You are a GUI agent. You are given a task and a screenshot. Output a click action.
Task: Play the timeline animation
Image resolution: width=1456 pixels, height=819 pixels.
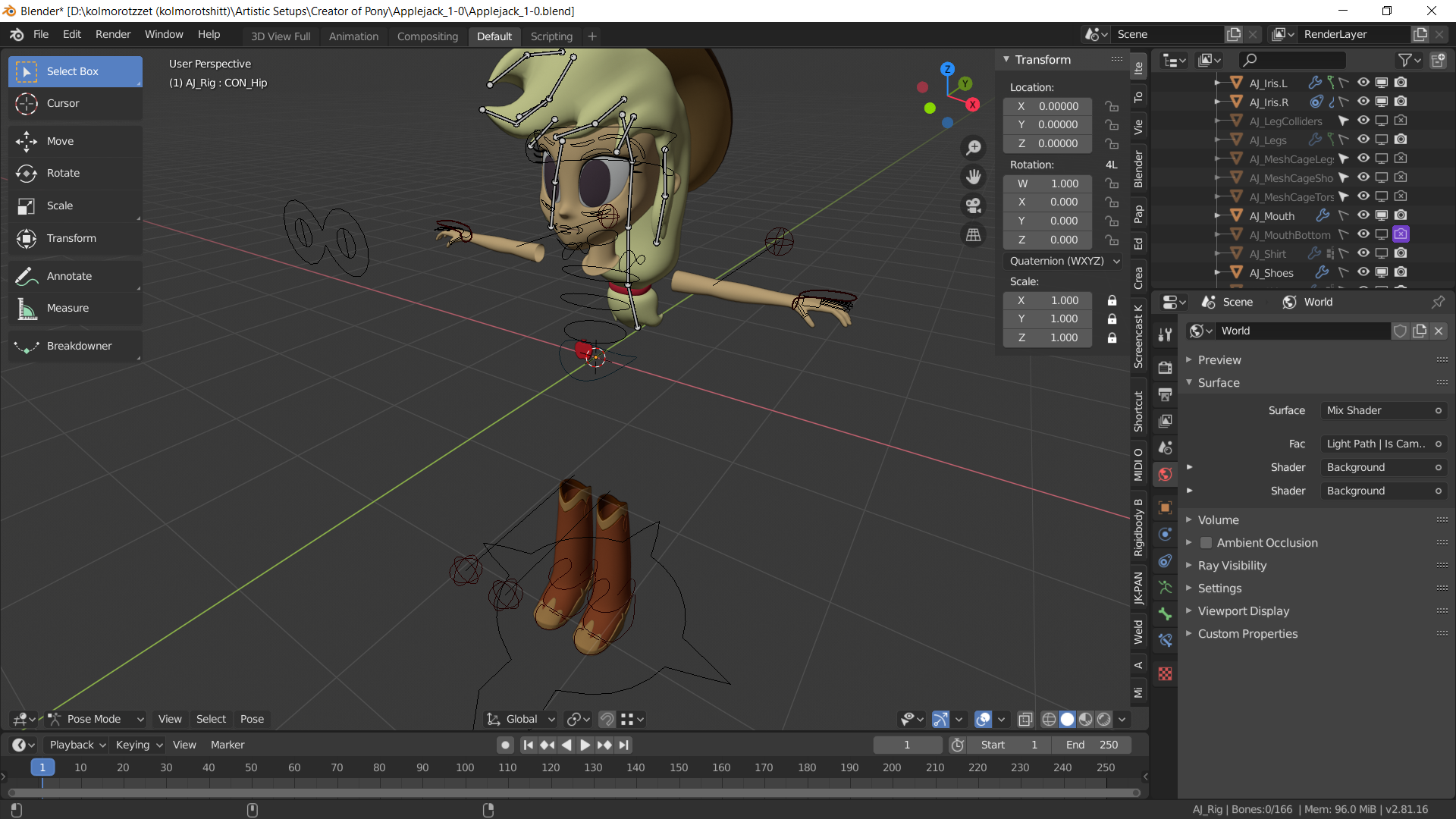click(585, 745)
